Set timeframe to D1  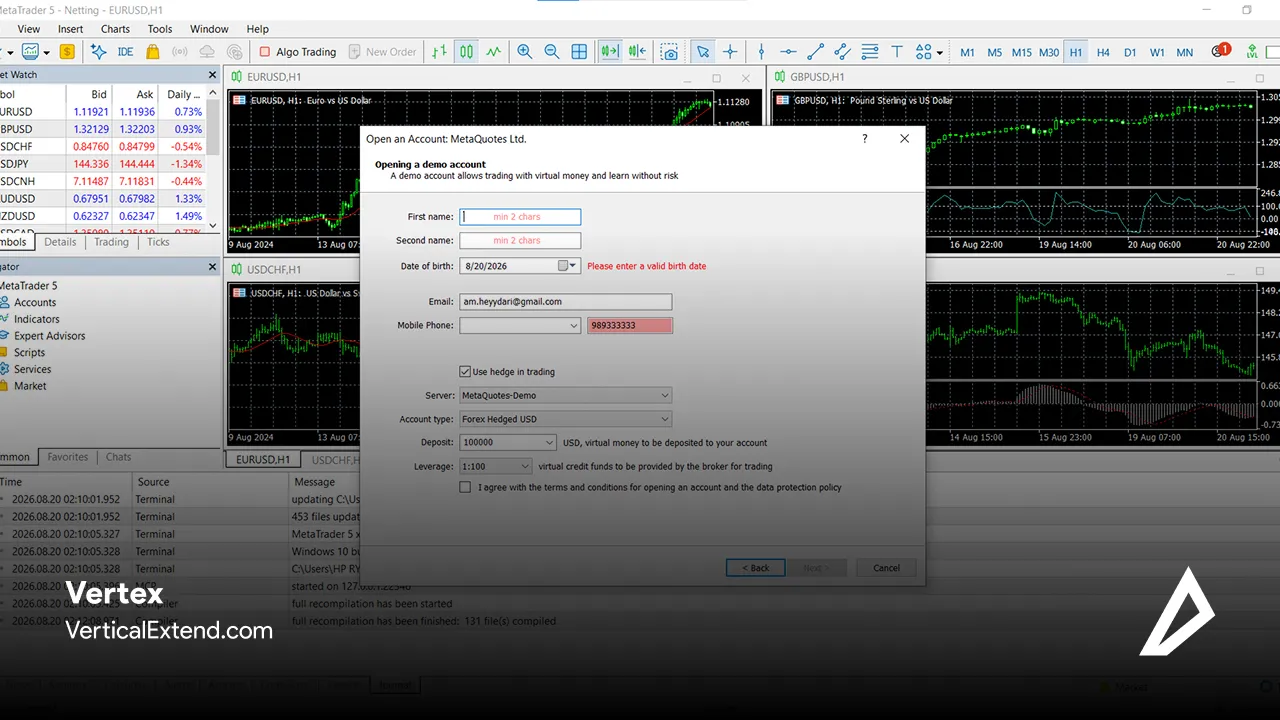click(x=1130, y=52)
